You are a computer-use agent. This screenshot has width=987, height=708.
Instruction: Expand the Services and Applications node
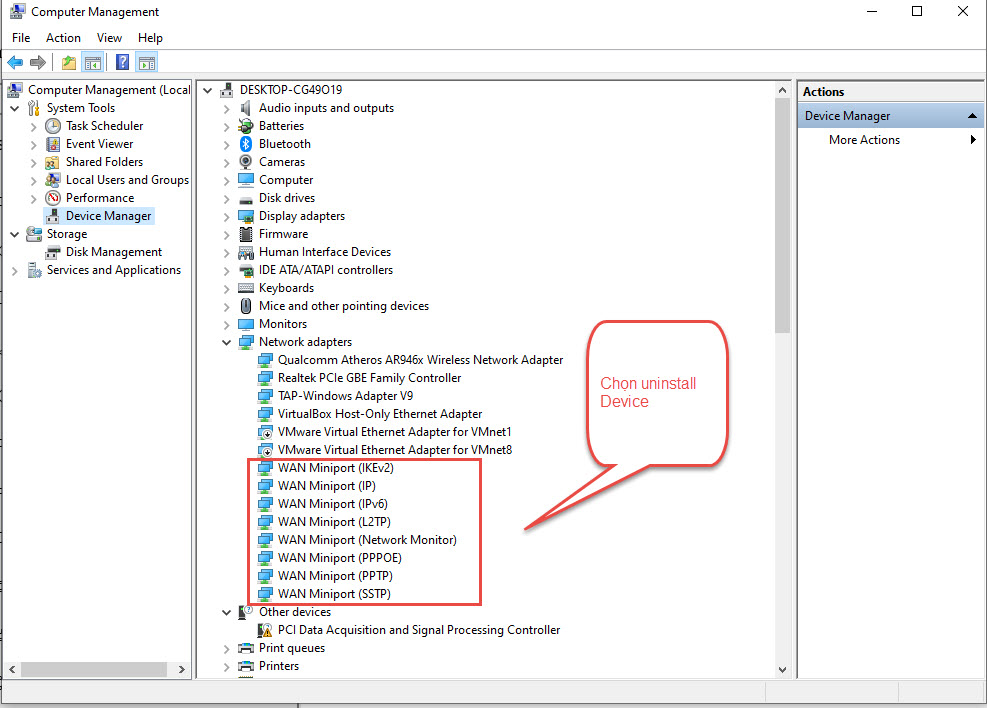15,271
